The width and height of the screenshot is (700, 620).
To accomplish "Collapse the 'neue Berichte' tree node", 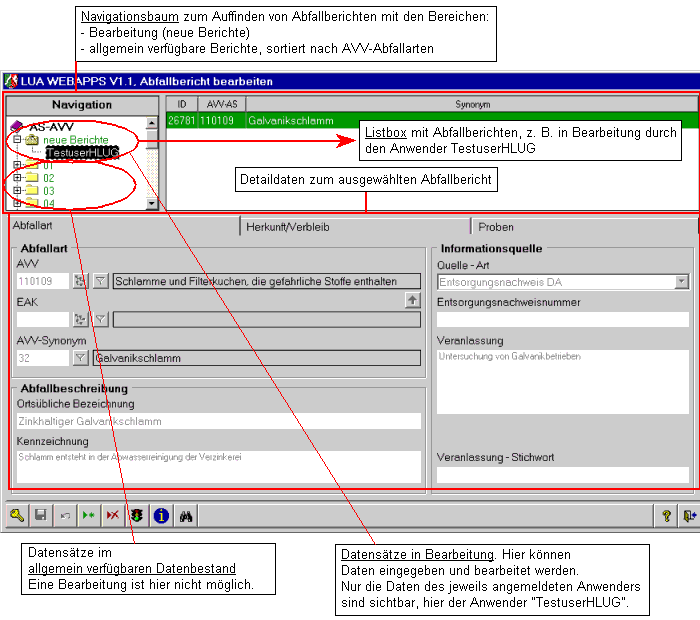I will point(17,140).
